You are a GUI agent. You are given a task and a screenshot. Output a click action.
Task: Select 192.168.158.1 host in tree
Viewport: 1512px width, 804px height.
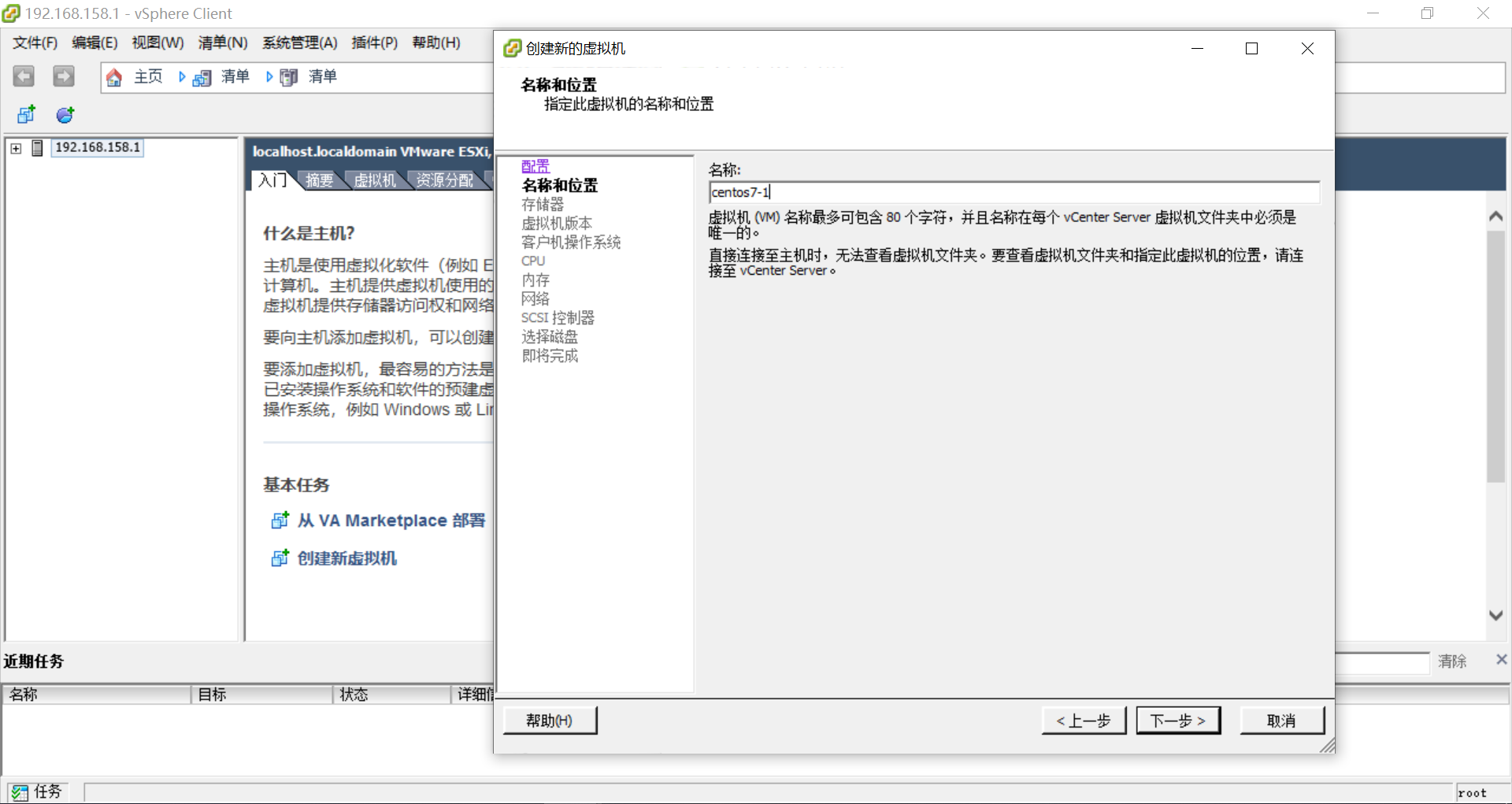click(98, 147)
